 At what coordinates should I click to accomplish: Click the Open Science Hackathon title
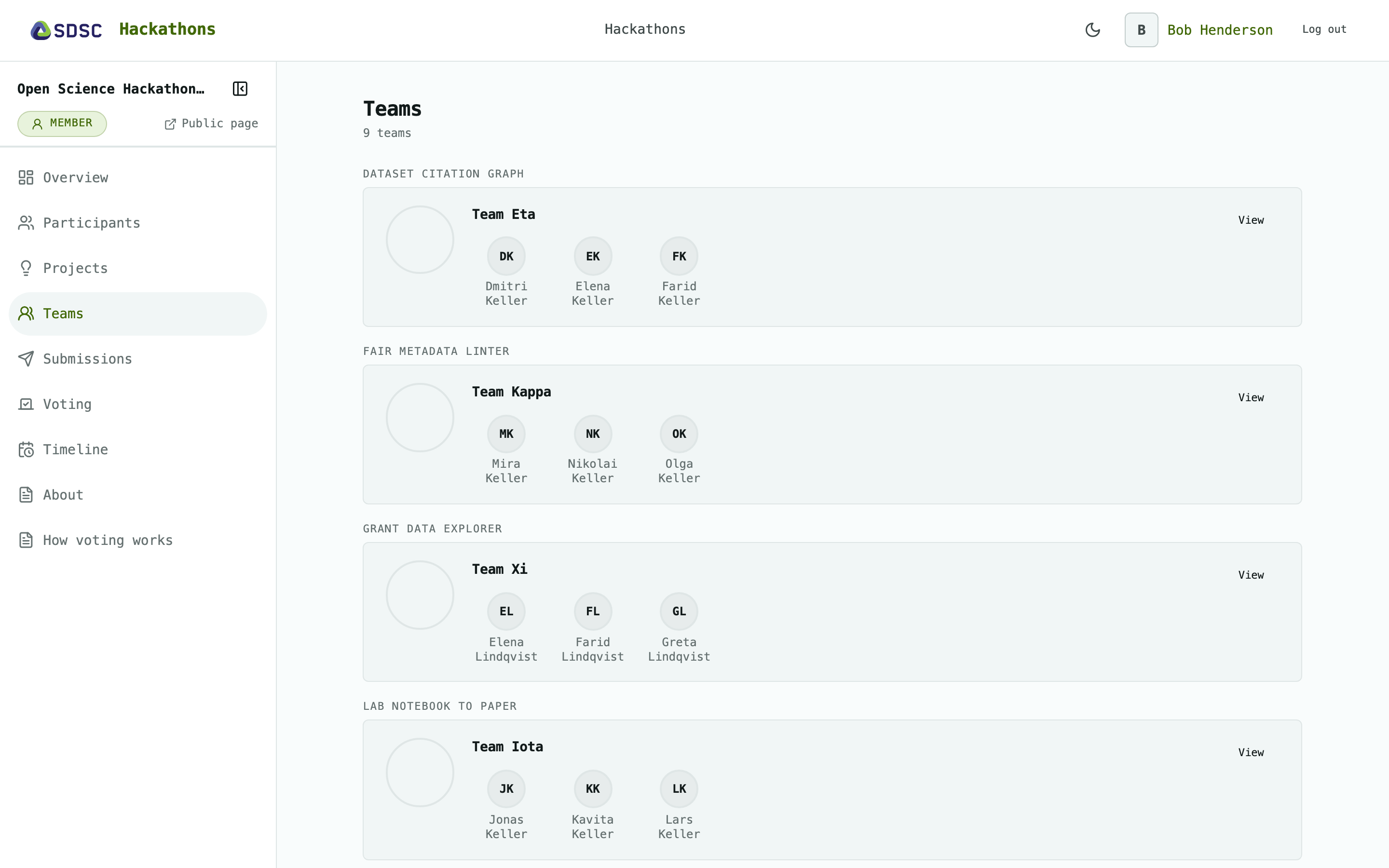[111, 89]
